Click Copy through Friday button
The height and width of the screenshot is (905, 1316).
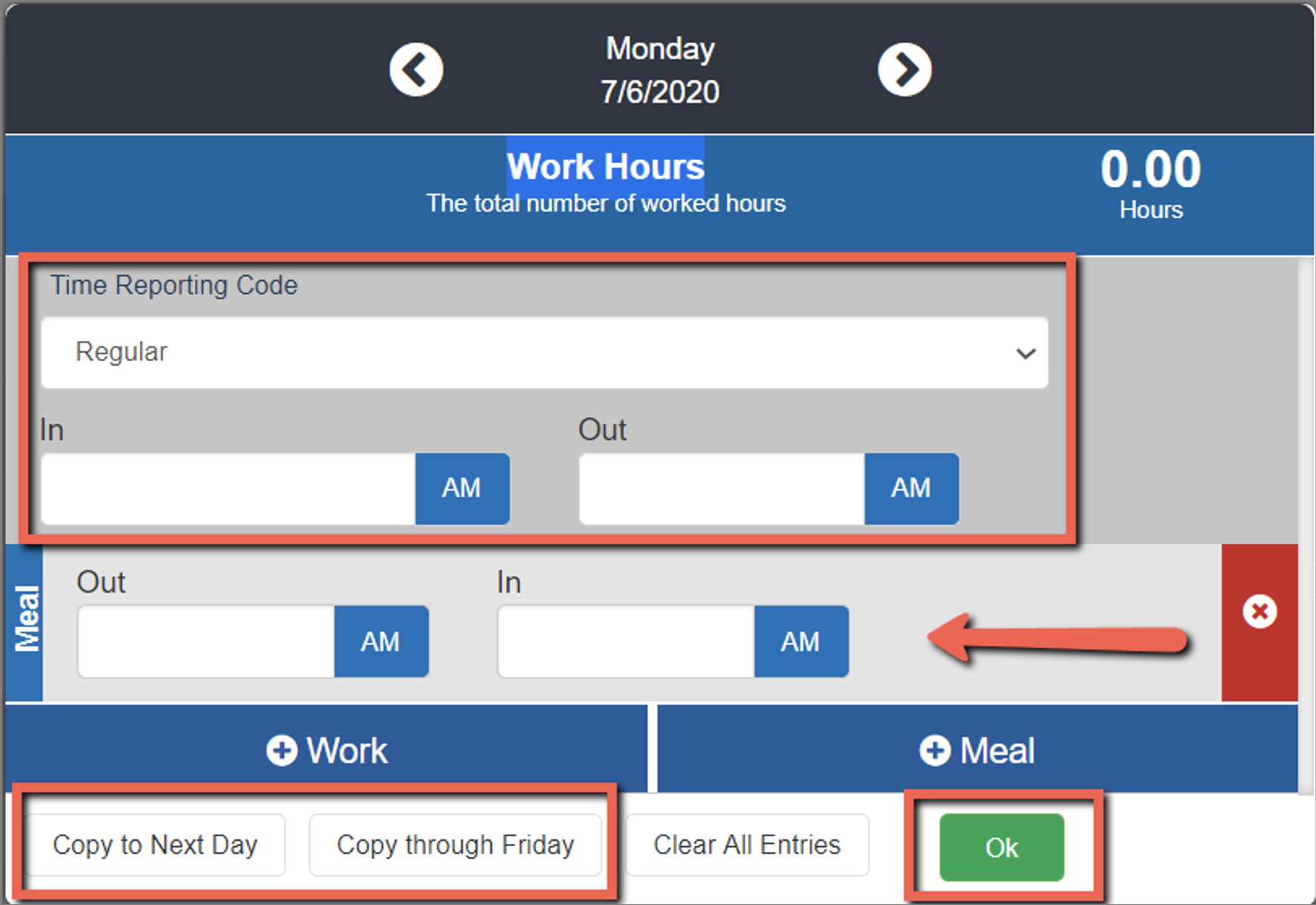(x=456, y=845)
